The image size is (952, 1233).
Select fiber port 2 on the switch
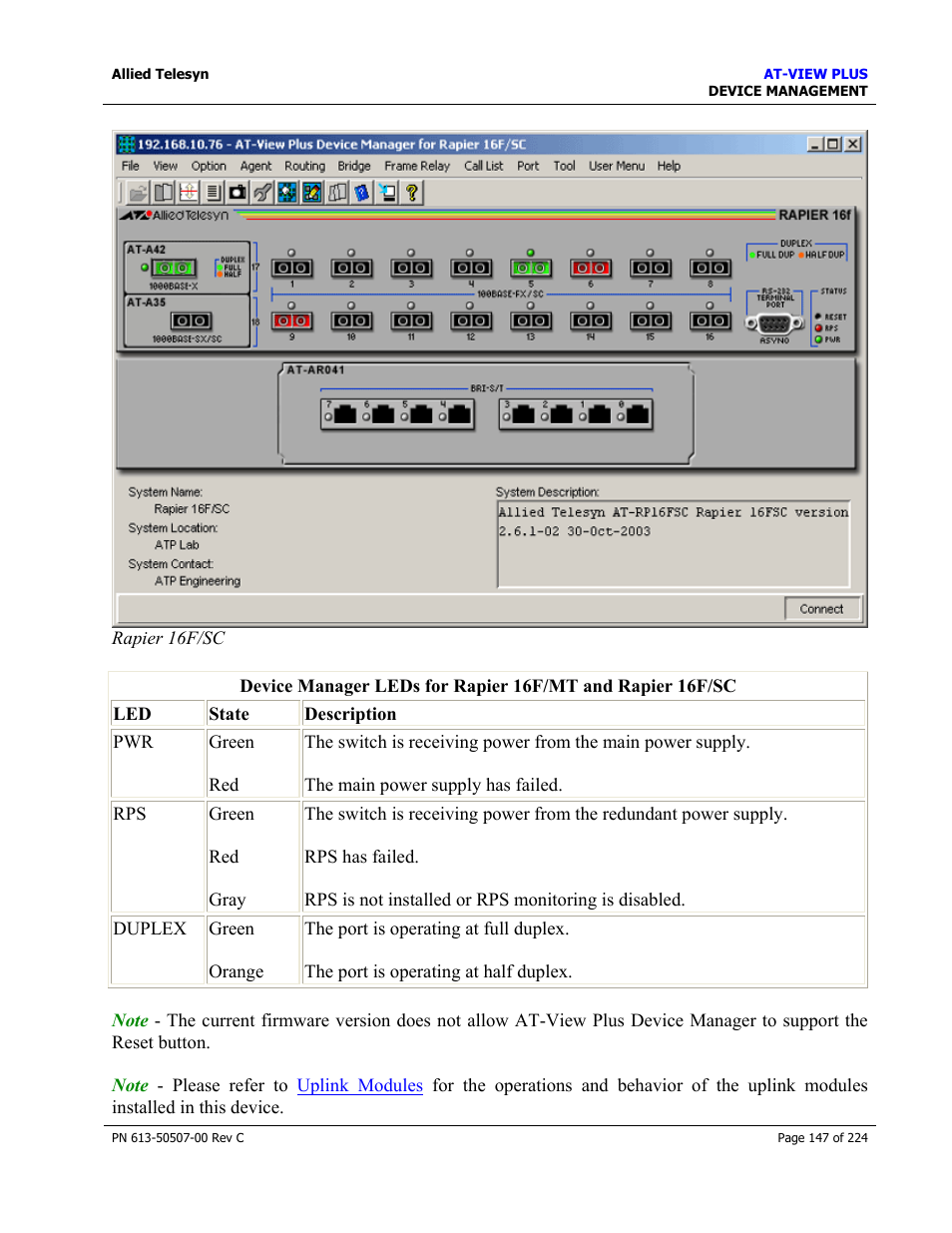(x=352, y=268)
